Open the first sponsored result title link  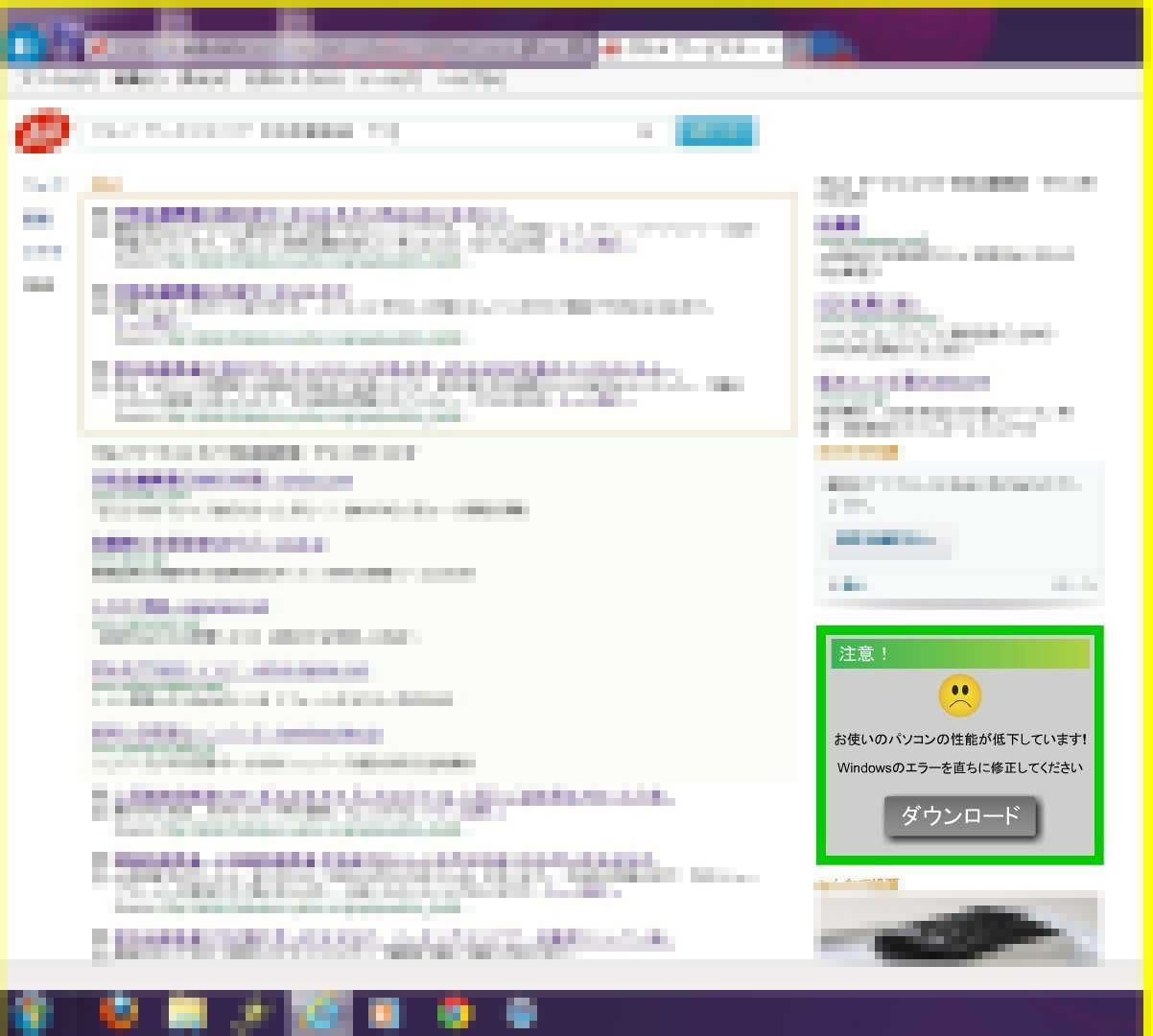coord(309,214)
